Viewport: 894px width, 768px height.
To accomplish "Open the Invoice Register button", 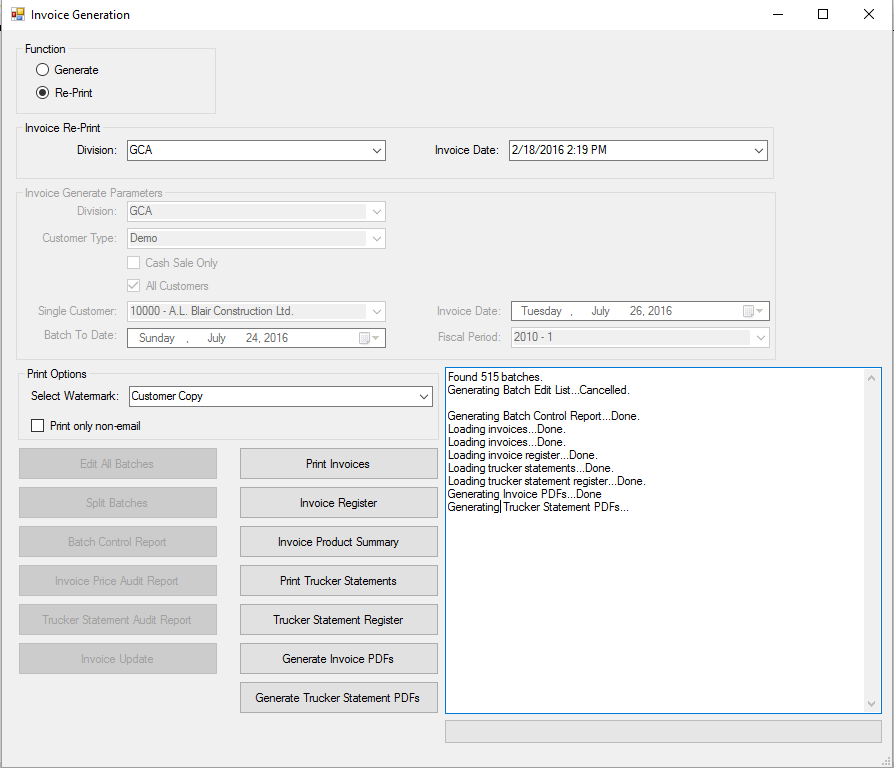I will pos(339,502).
